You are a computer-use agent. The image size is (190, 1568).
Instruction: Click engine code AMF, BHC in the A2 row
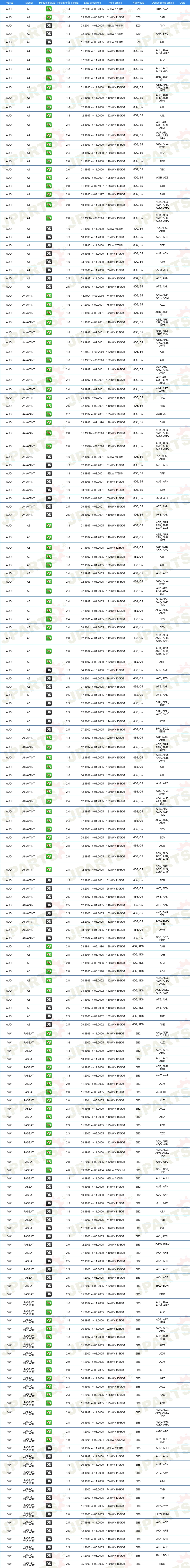[163, 34]
